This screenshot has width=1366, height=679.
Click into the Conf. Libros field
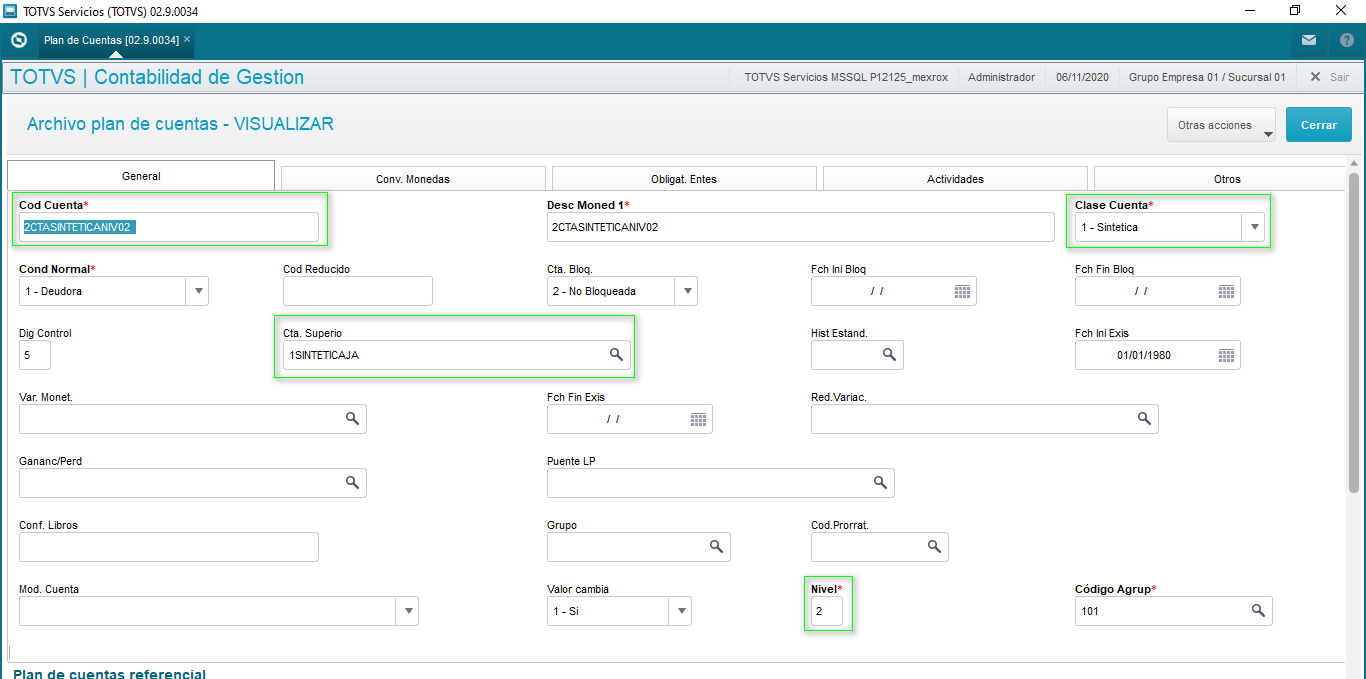pos(169,547)
